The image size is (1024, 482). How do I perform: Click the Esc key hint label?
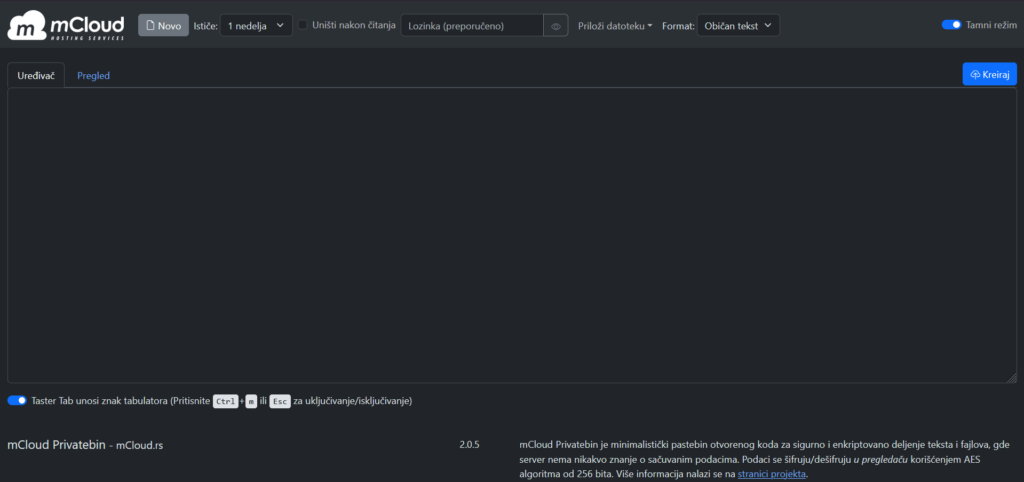coord(280,402)
